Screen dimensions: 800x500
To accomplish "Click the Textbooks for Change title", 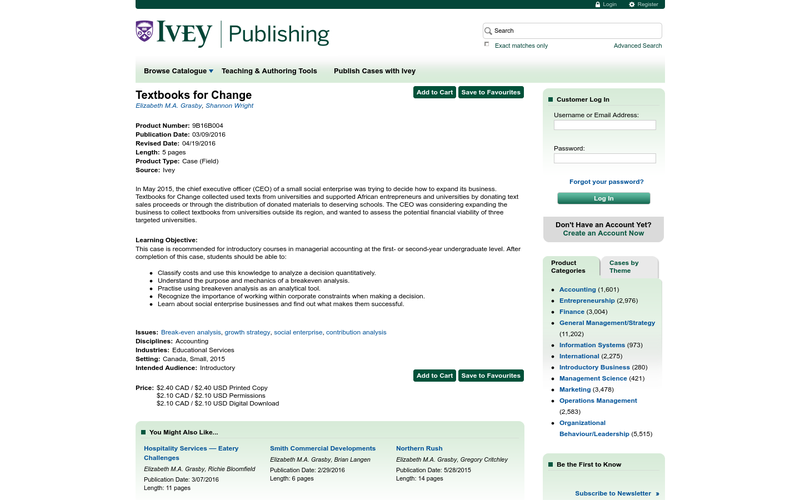I will coord(193,95).
